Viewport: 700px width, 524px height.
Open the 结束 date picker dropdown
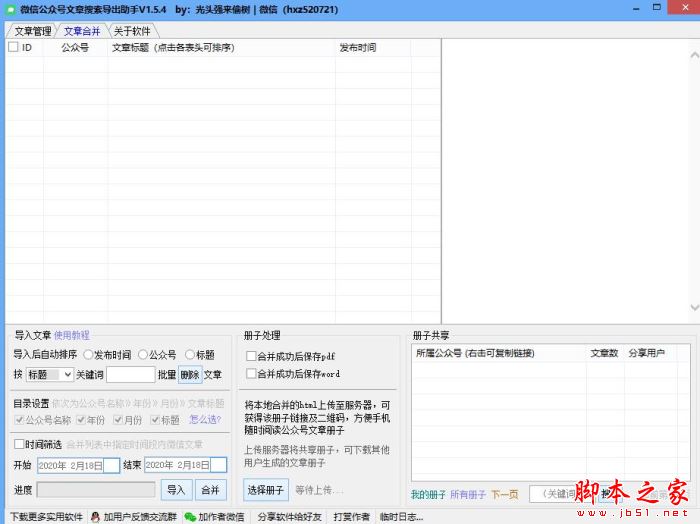click(219, 465)
